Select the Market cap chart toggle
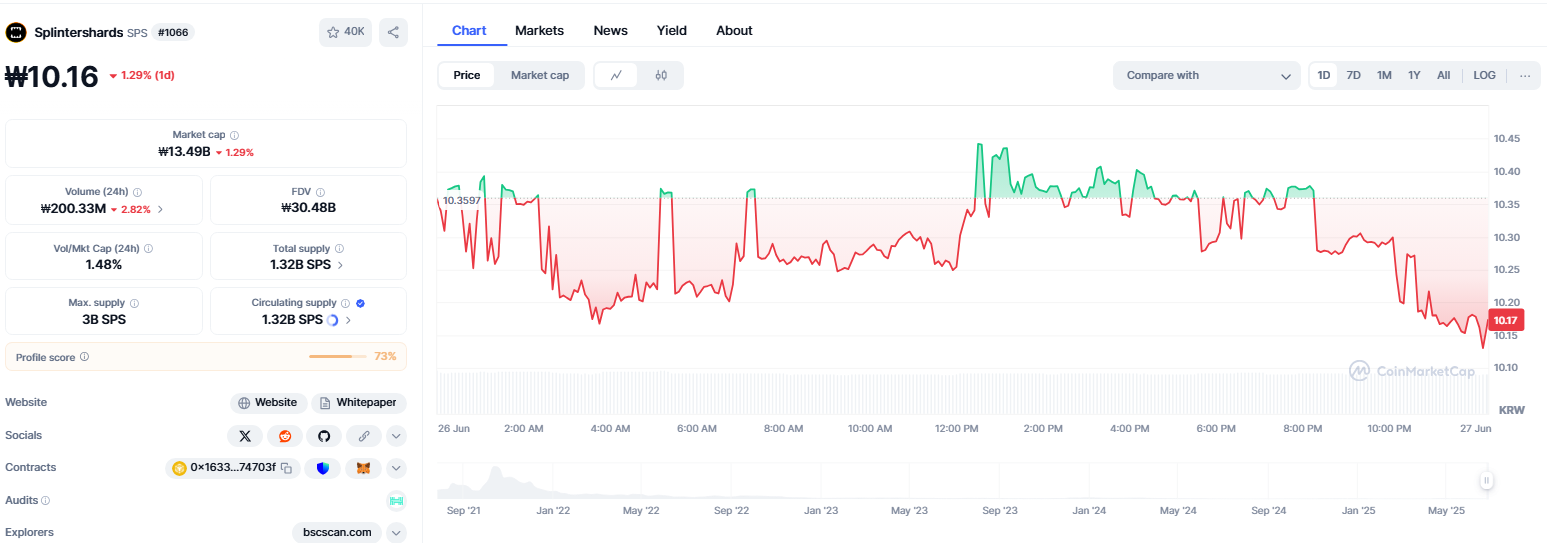The image size is (1547, 543). [x=540, y=75]
